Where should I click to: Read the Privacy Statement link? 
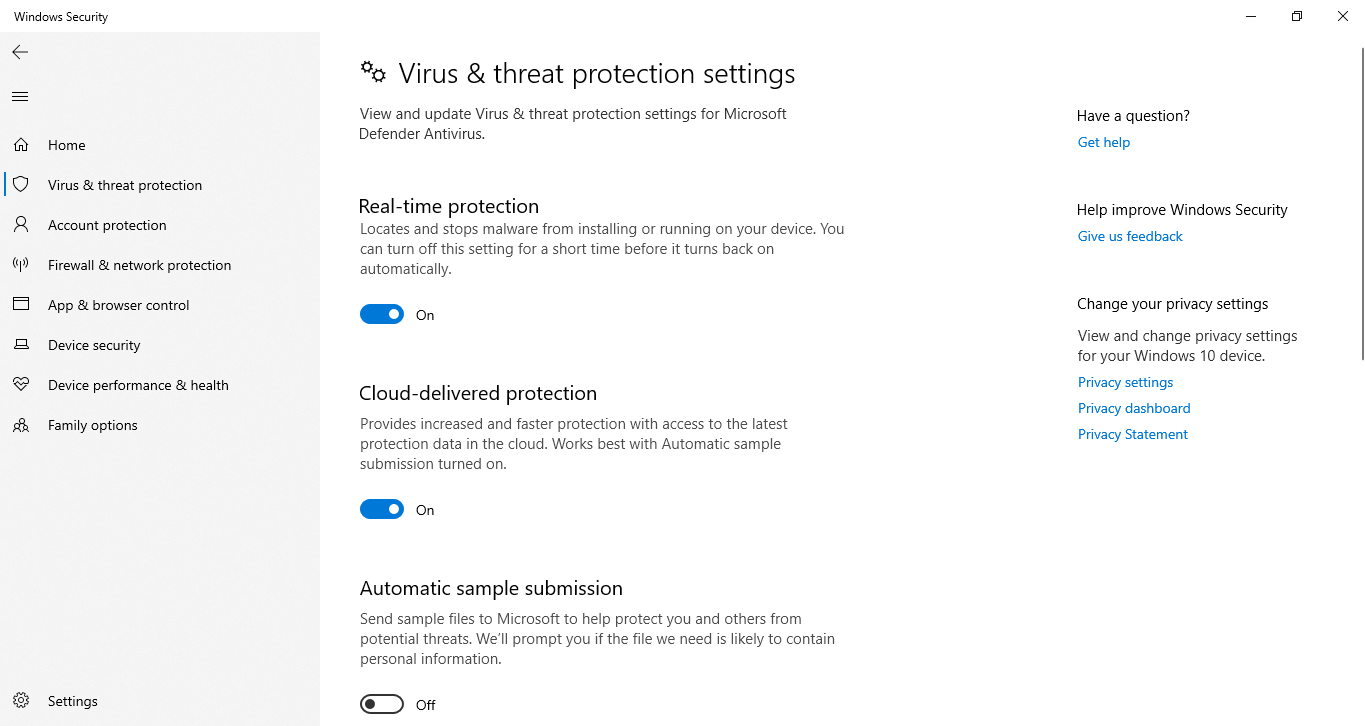tap(1133, 435)
